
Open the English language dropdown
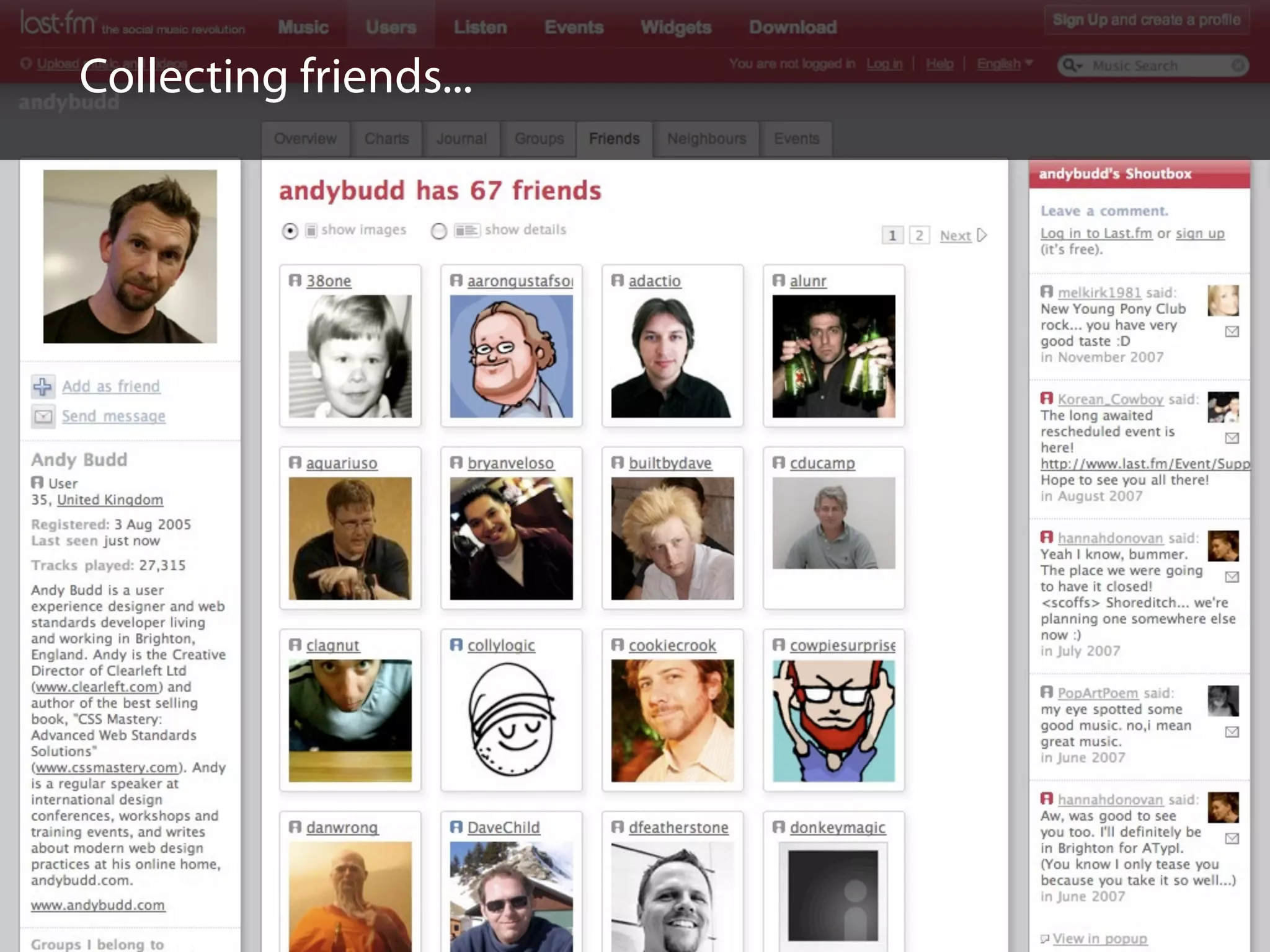(1005, 64)
